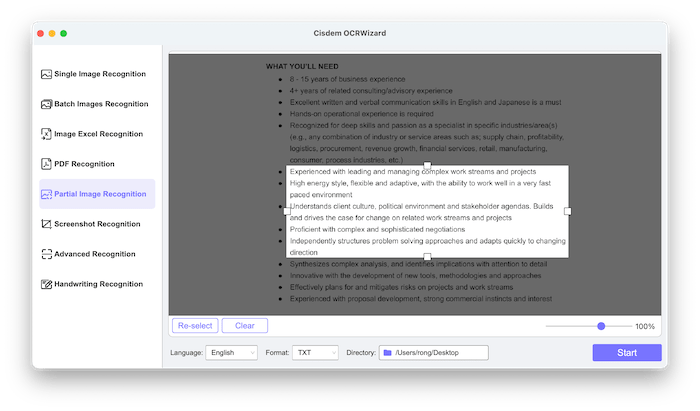Viewport: 700px width, 411px height.
Task: Click the Single Image Recognition icon
Action: 46,74
